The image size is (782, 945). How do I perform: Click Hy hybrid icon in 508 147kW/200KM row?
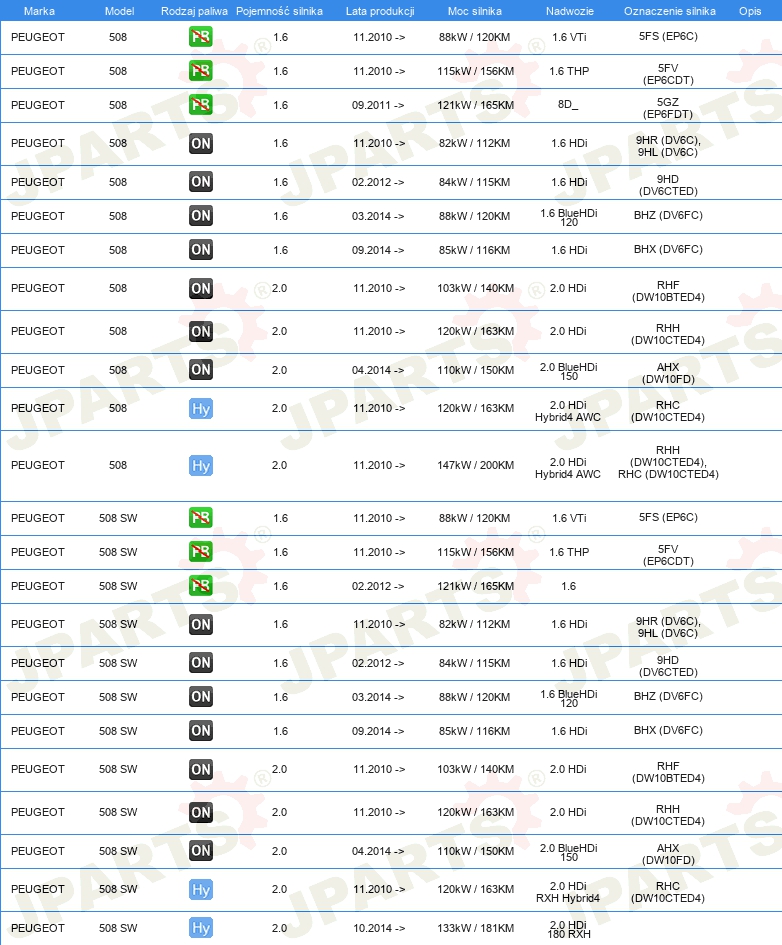pos(201,465)
